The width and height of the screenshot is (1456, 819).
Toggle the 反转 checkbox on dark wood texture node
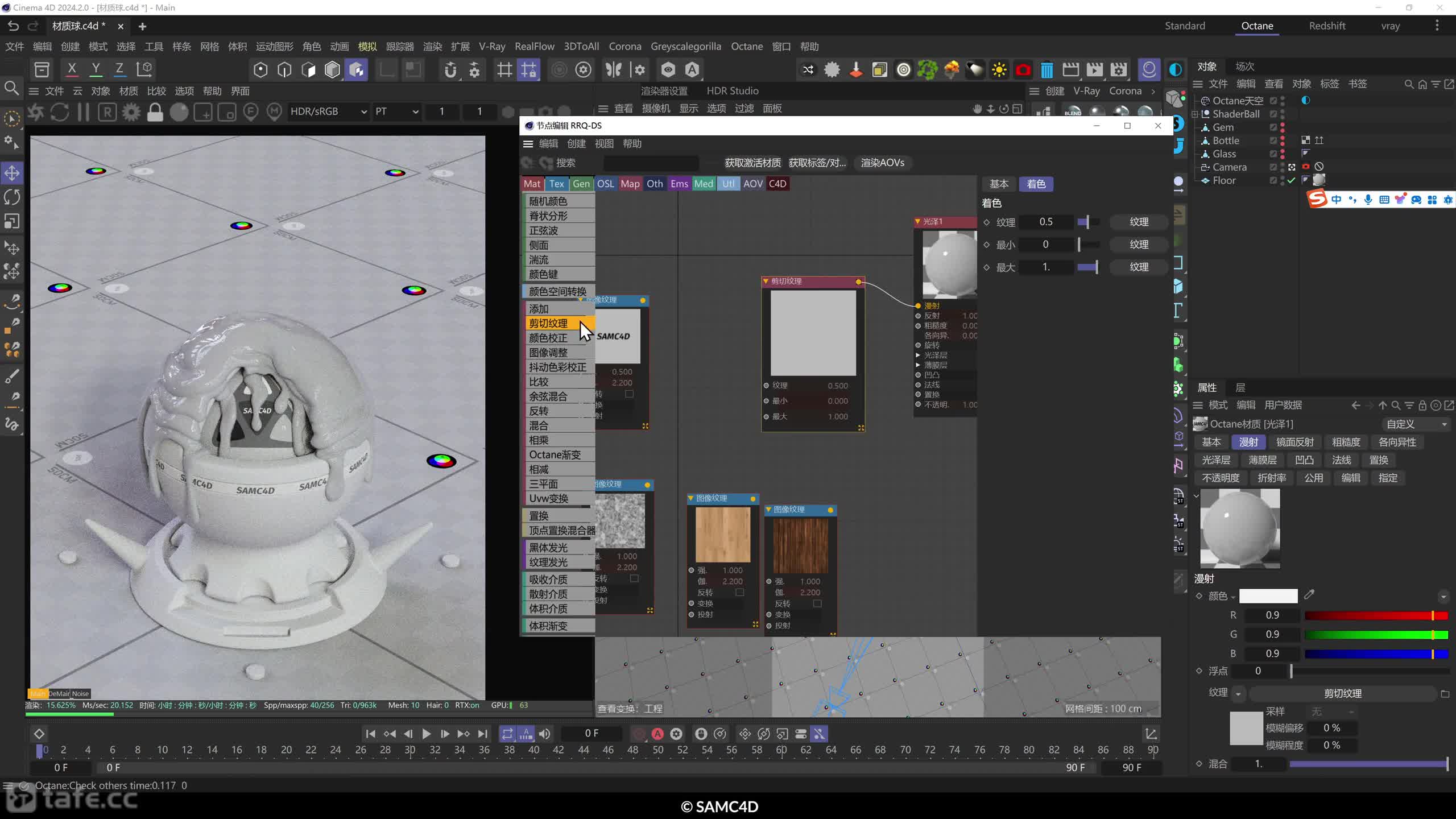pyautogui.click(x=817, y=603)
